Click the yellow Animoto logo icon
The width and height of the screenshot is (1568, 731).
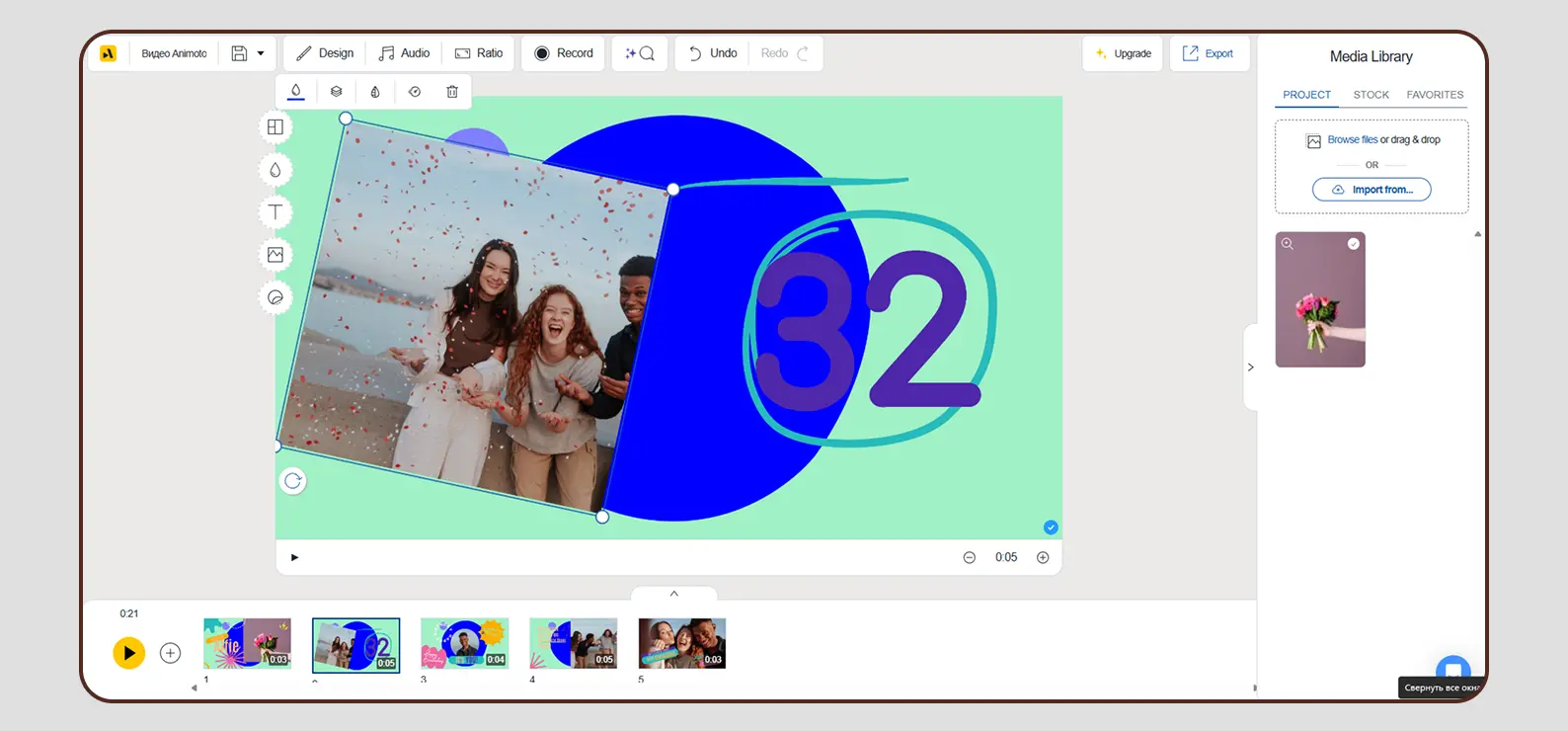[x=109, y=53]
